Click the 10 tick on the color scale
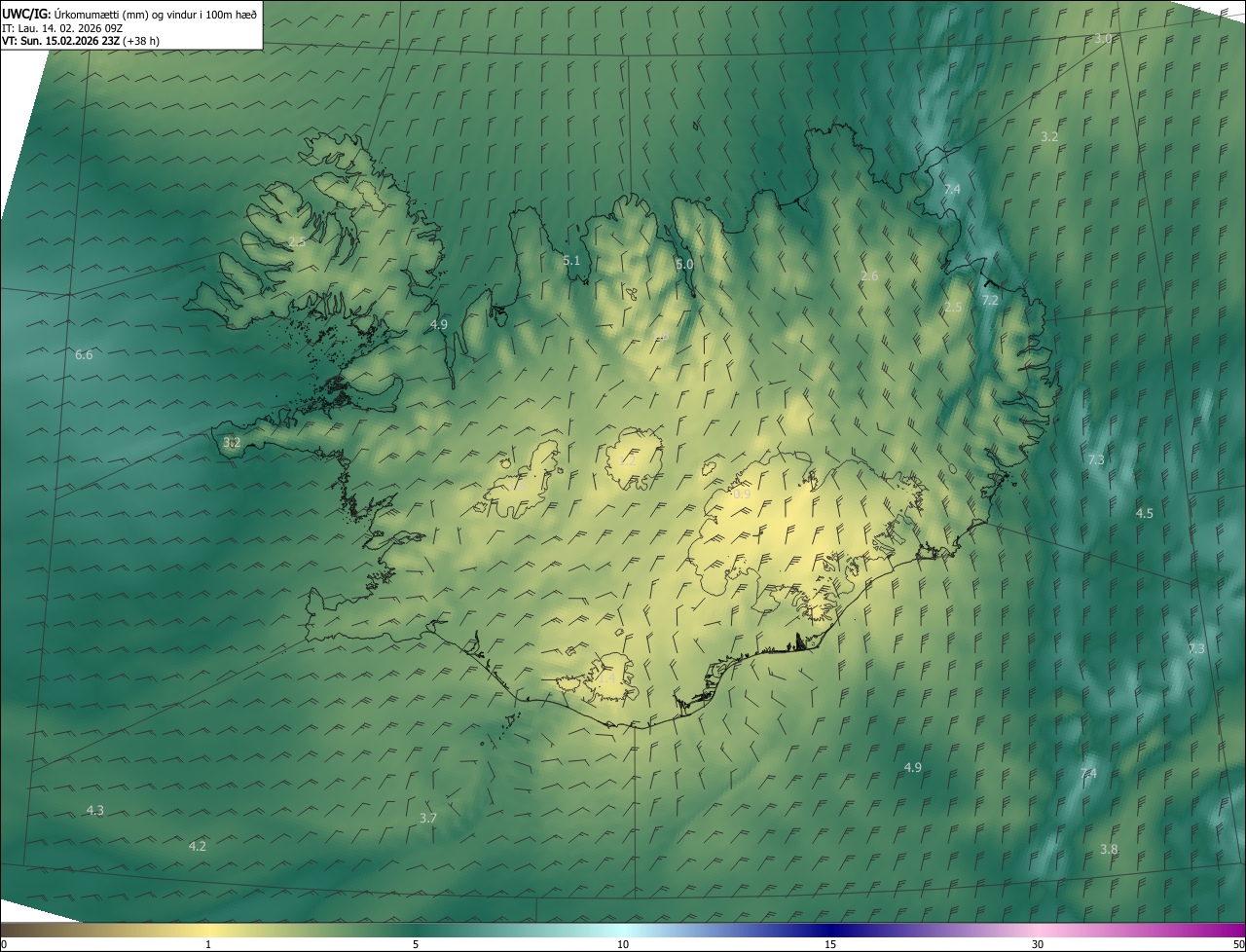The image size is (1246, 952). (x=623, y=944)
